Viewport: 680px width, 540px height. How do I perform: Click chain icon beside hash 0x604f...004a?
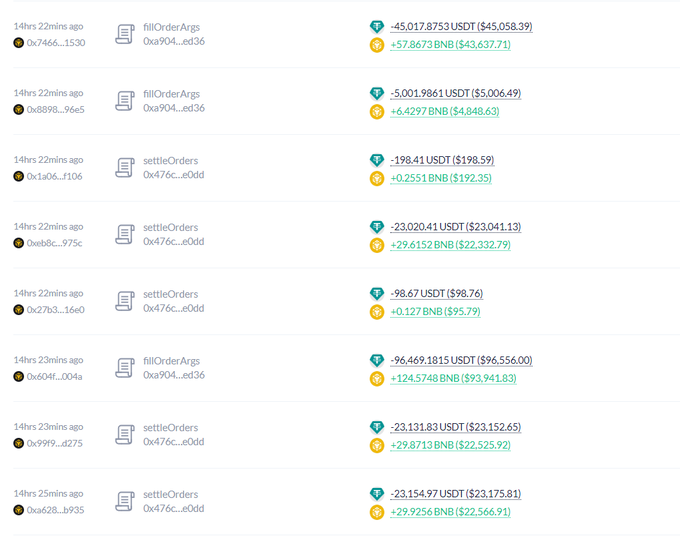(x=19, y=376)
